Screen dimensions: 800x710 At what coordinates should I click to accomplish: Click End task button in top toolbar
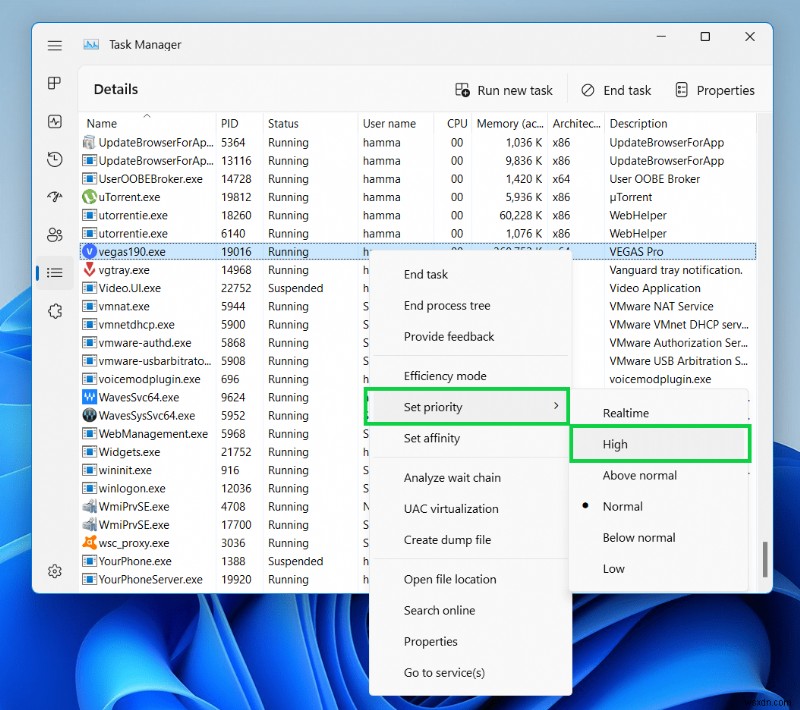click(616, 90)
